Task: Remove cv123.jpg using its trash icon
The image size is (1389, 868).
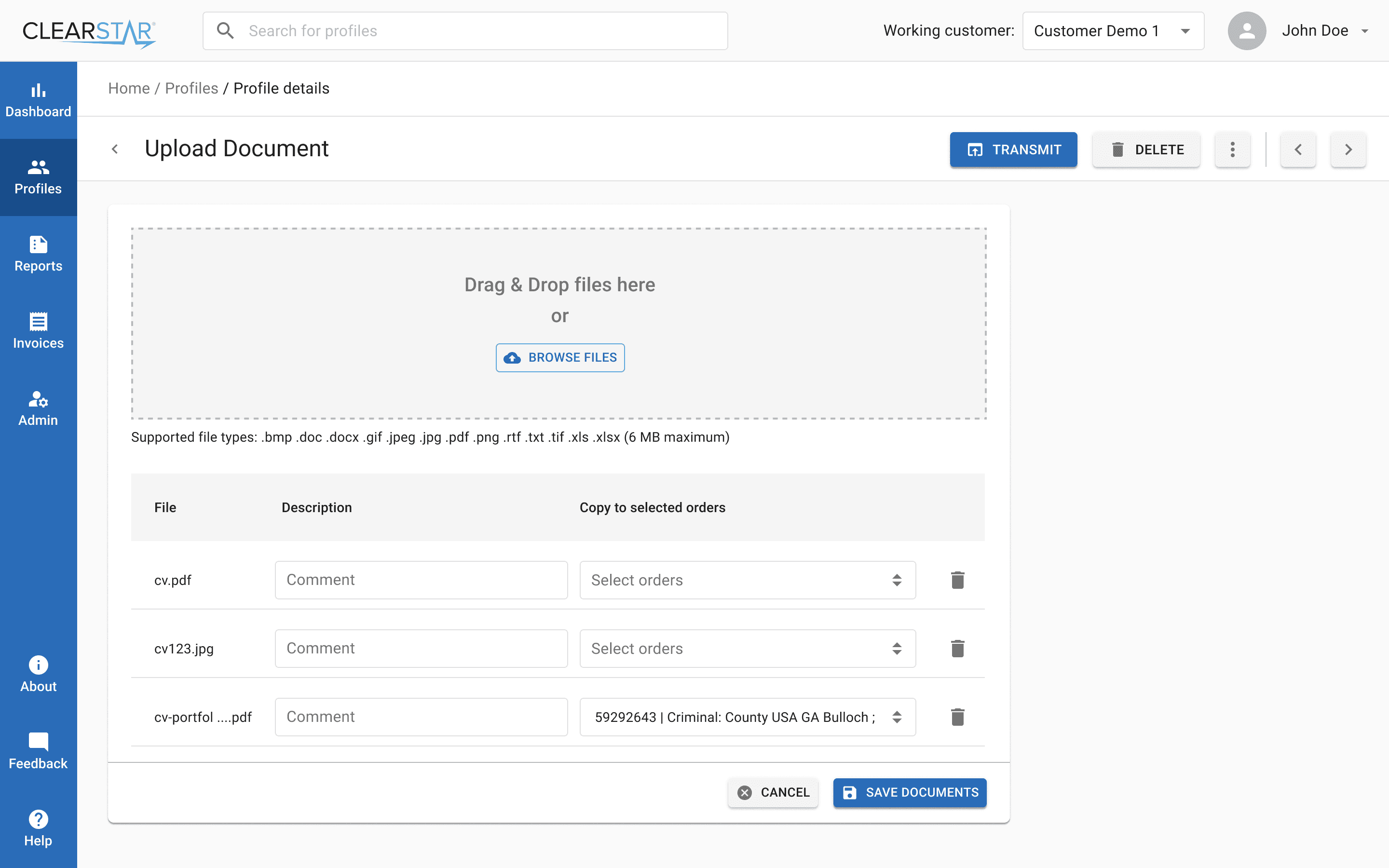Action: (x=957, y=649)
